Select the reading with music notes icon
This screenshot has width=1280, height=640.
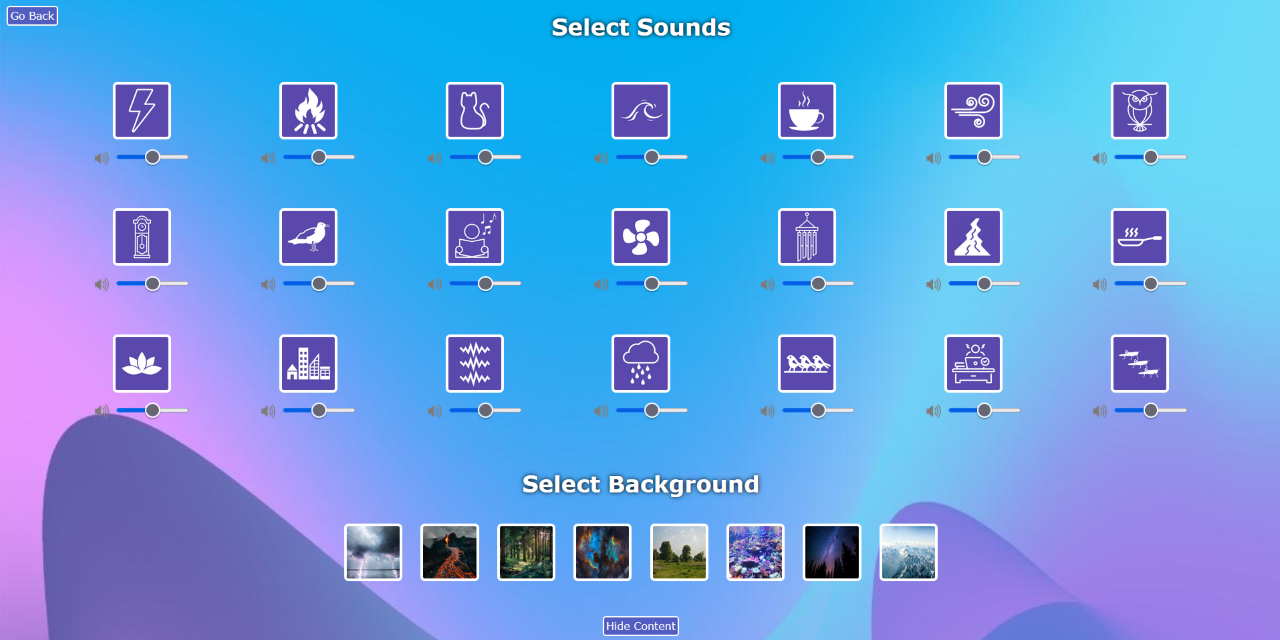pyautogui.click(x=475, y=237)
